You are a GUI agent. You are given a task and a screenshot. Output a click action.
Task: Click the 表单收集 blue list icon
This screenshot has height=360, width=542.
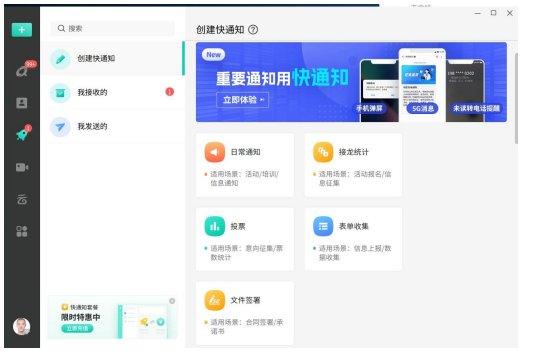pos(323,226)
